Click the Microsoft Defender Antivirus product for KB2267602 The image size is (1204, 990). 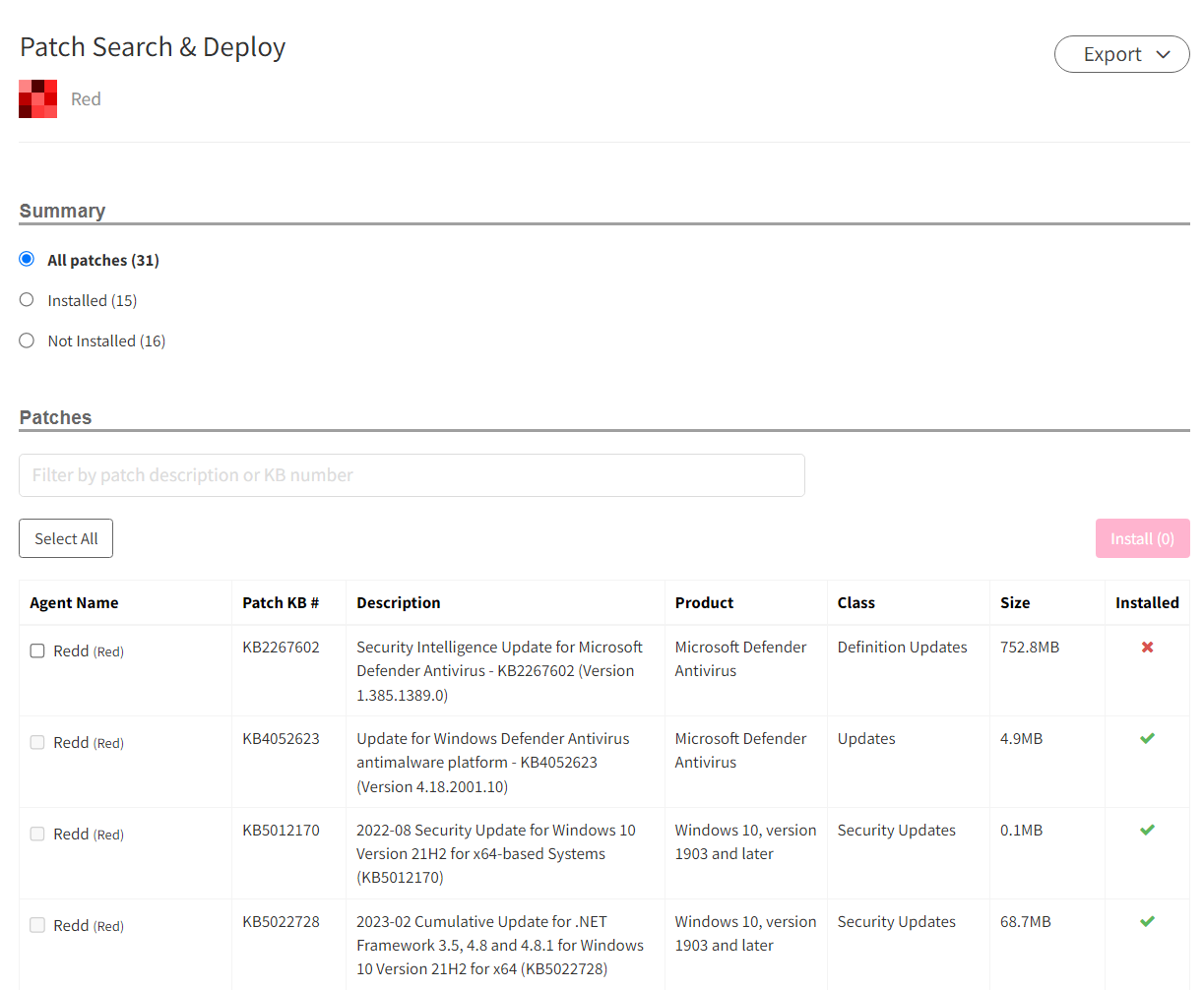(x=740, y=659)
